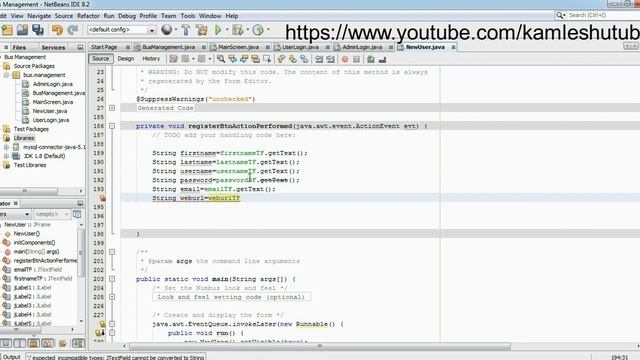Click the Last Edit icon in editor toolbar
This screenshot has height=360, width=640.
click(x=173, y=59)
